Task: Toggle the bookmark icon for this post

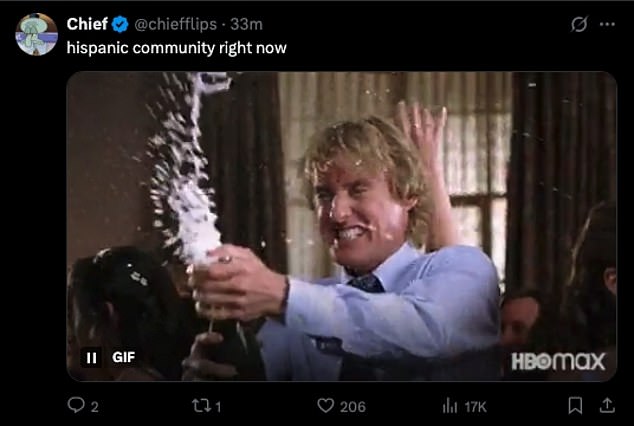Action: coord(575,405)
